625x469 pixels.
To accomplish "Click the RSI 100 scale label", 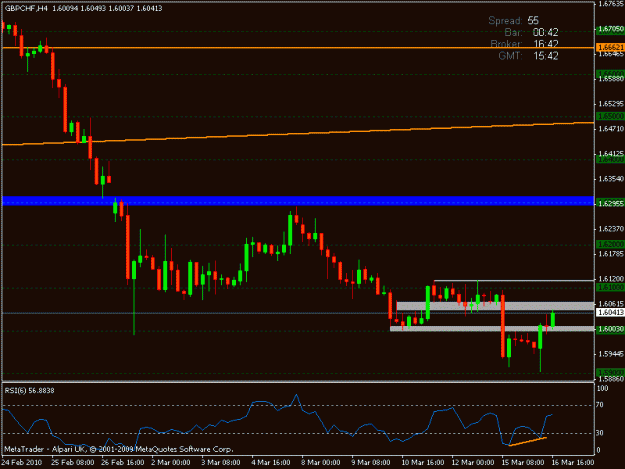I will [x=602, y=388].
